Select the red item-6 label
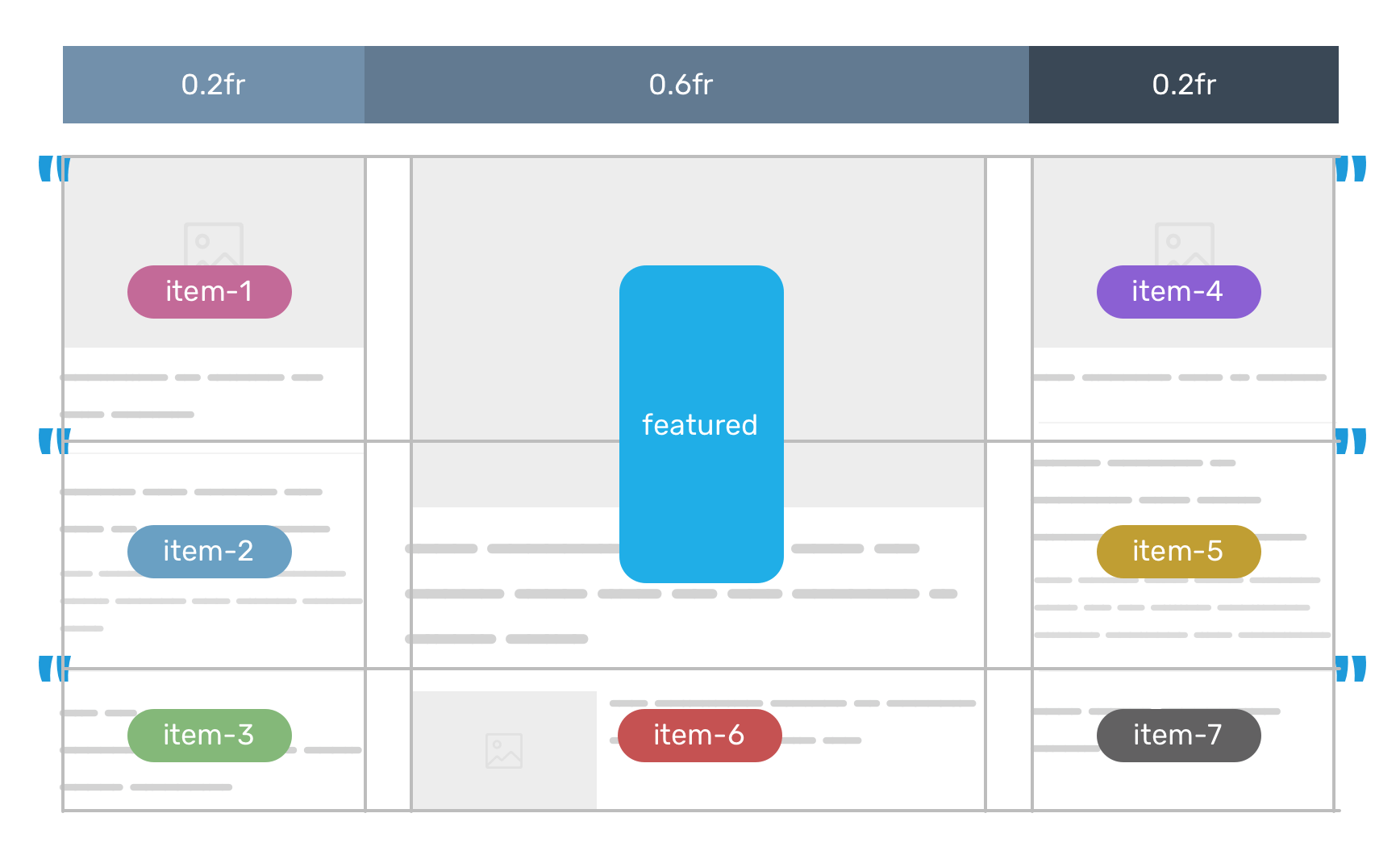 699,736
